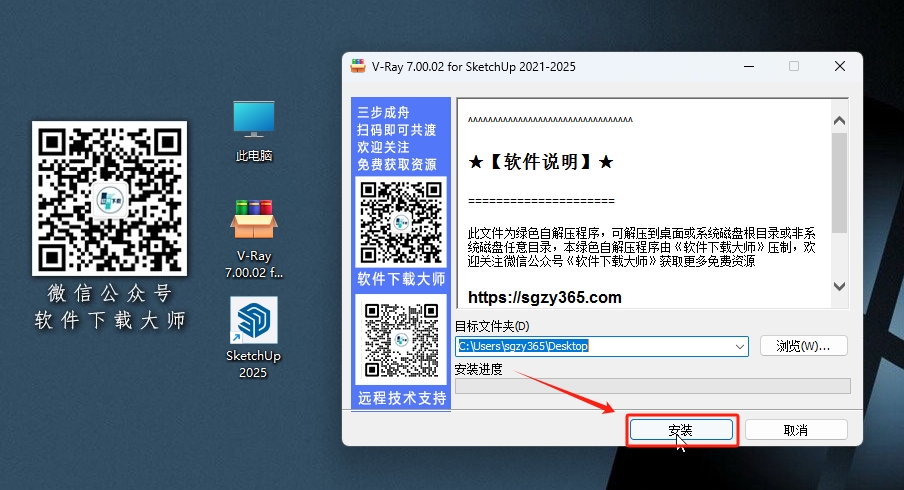Click the 软件下载大师 sidebar caption
The image size is (904, 490).
pos(401,279)
